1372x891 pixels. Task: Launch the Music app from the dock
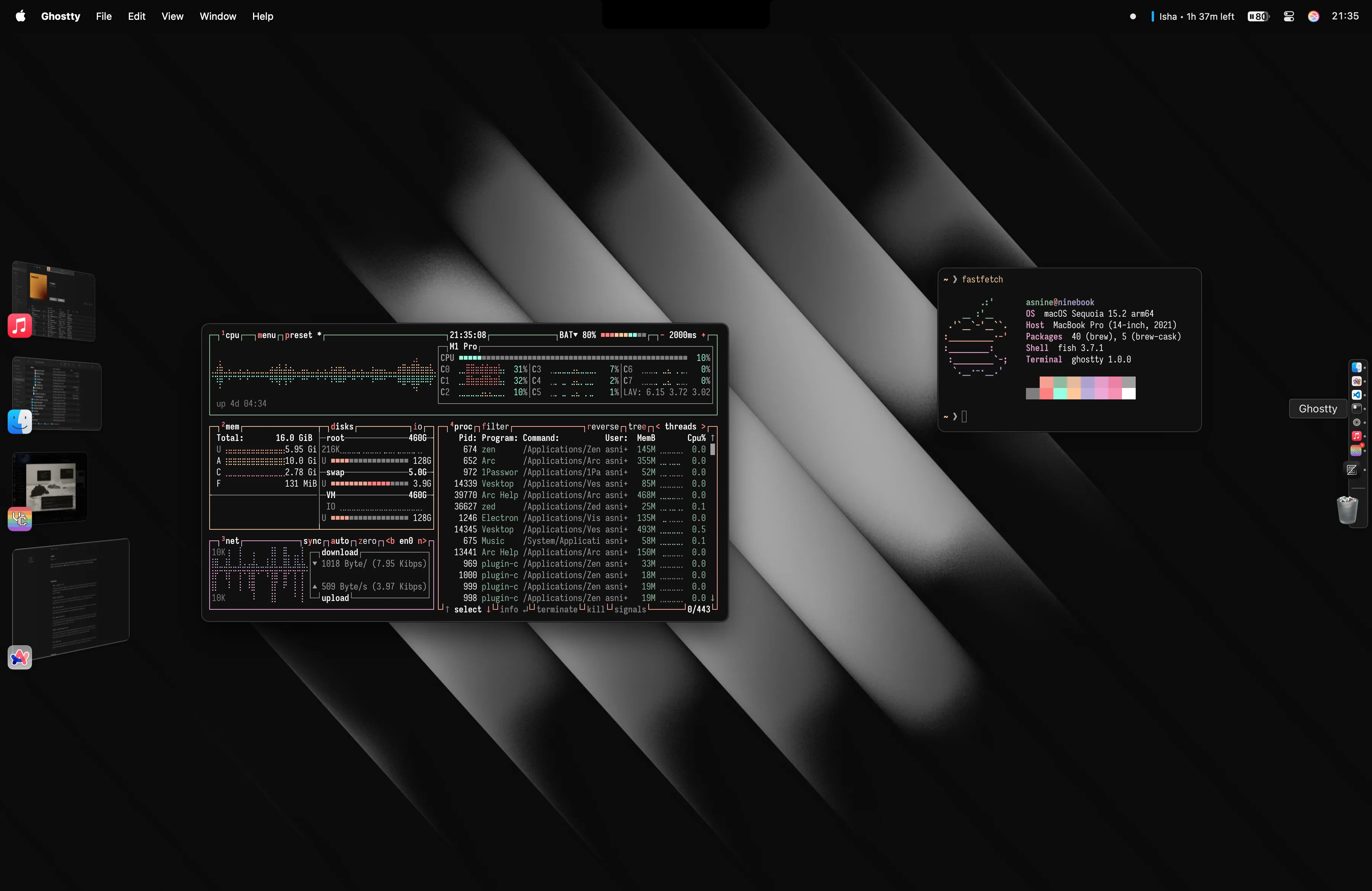point(1357,436)
